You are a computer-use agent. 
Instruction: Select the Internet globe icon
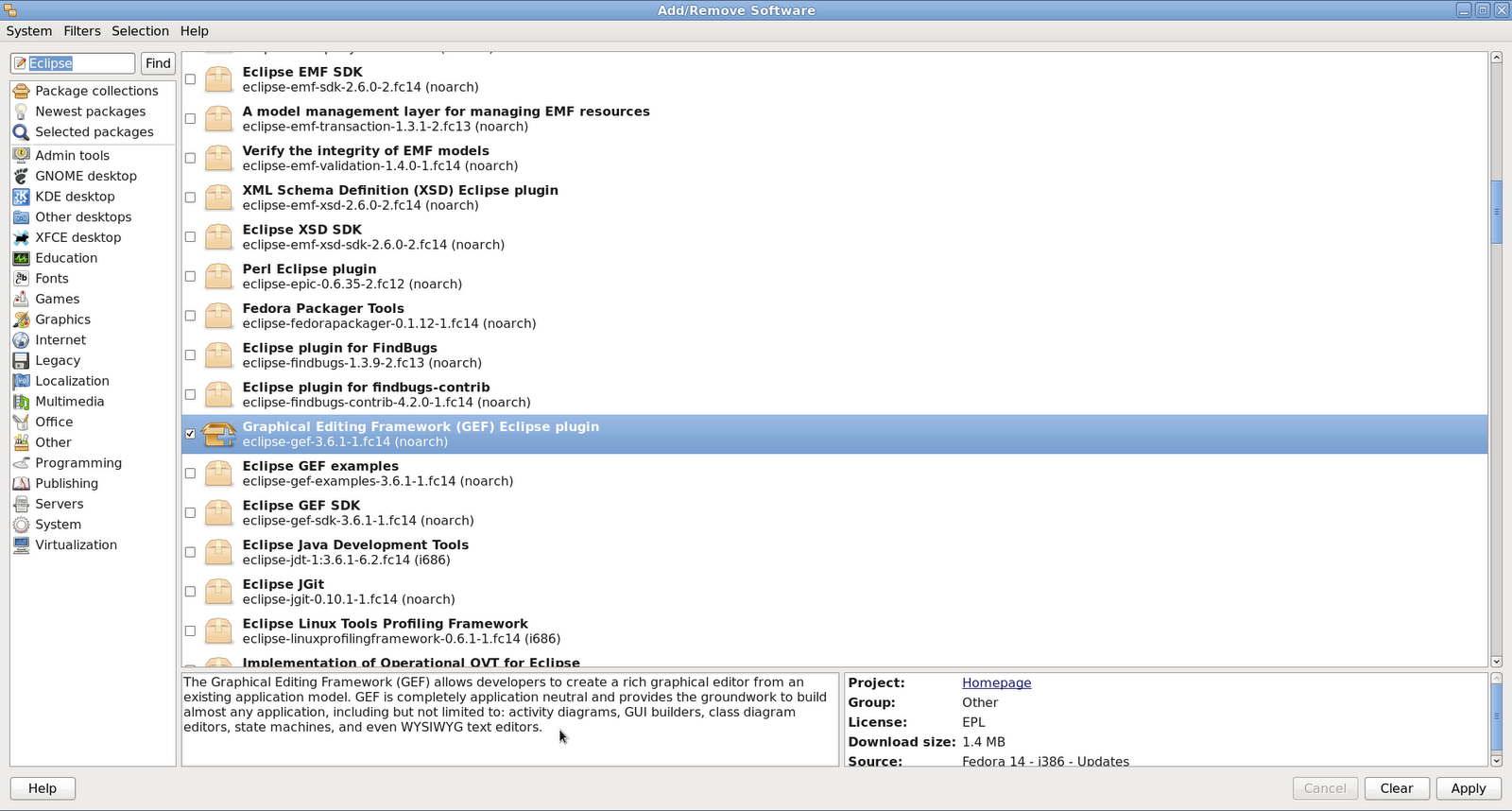[x=21, y=340]
